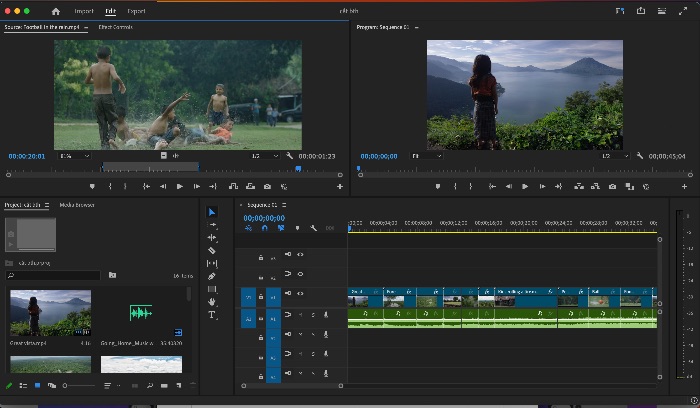Screen dimensions: 700x408
Task: Open the Source panel menu
Action: (x=86, y=27)
